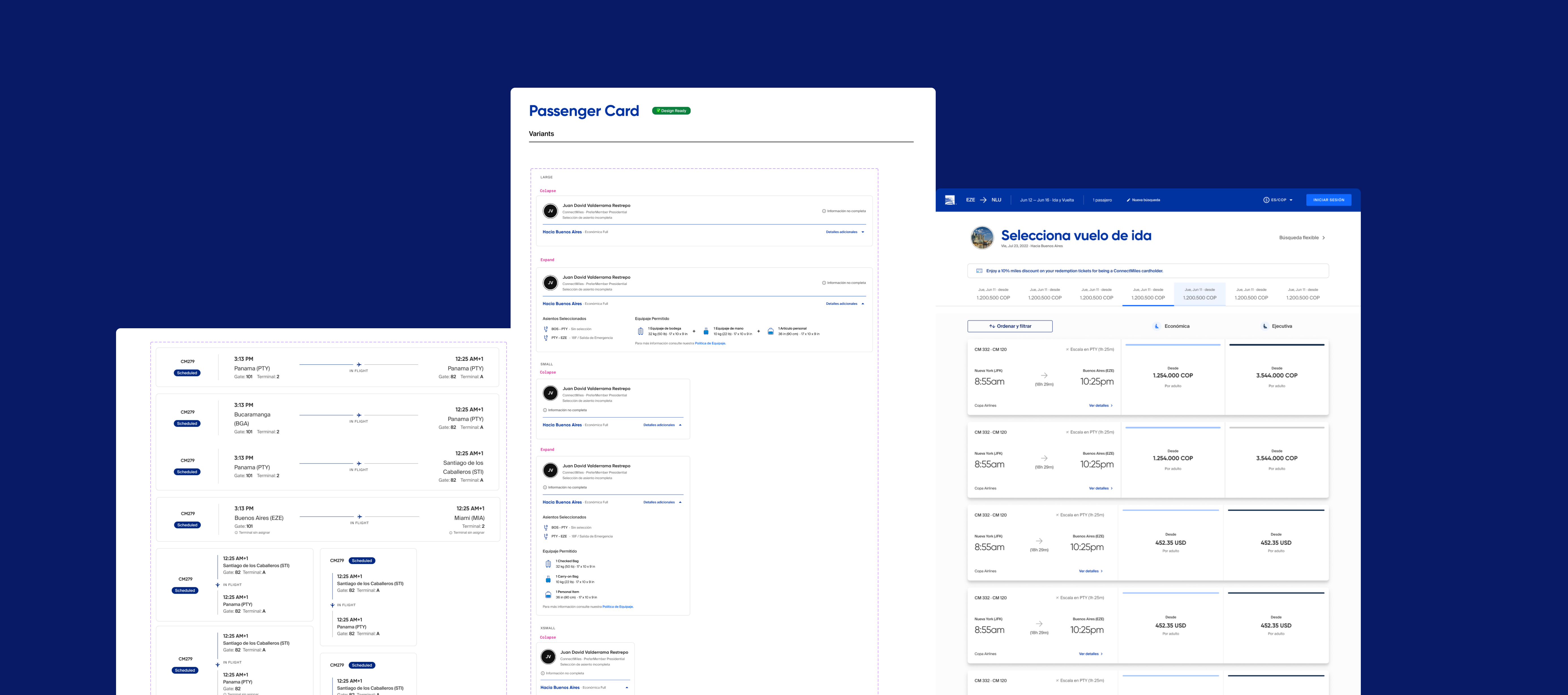Click the airplane icon in the Buenos Aires to Miami row
Screen dimensions: 1568x695
coord(360,517)
